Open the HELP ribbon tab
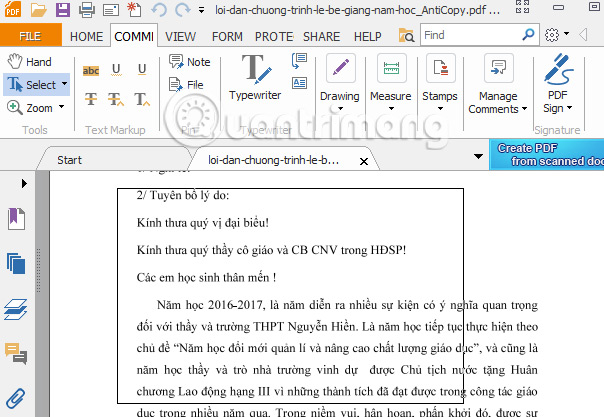604x417 pixels. coord(367,36)
